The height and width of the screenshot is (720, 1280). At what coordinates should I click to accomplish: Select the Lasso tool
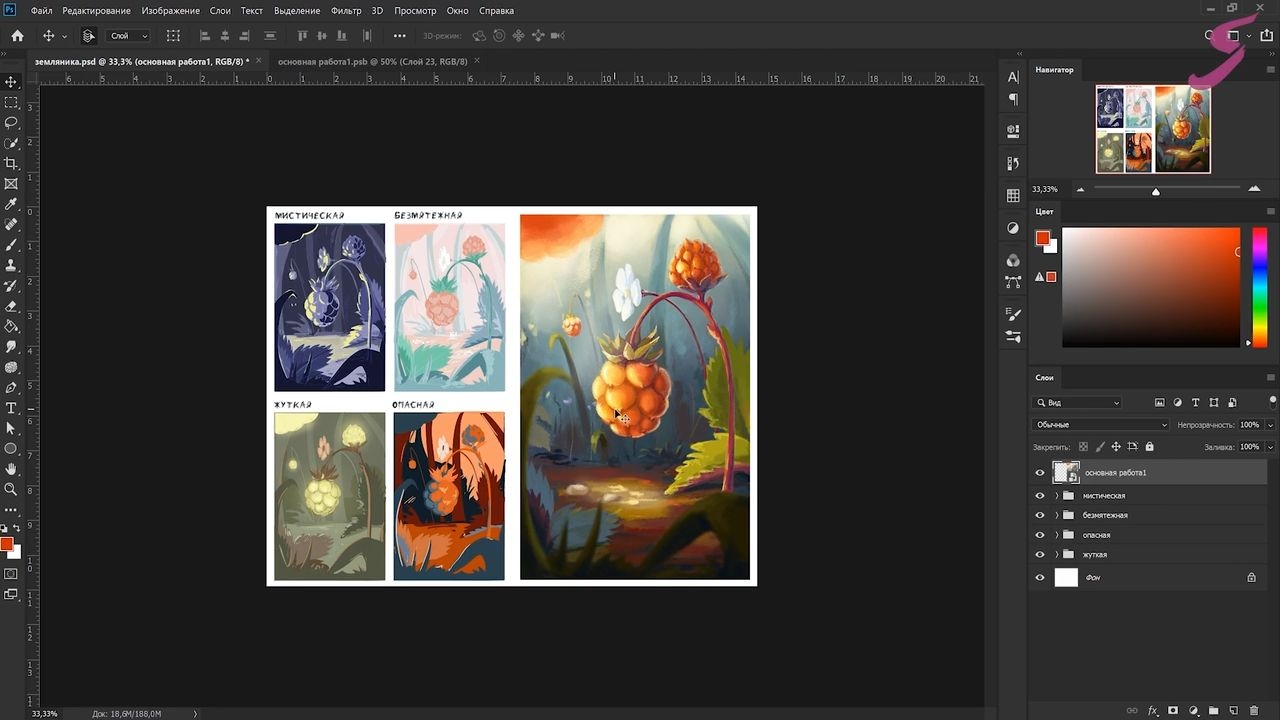11,123
